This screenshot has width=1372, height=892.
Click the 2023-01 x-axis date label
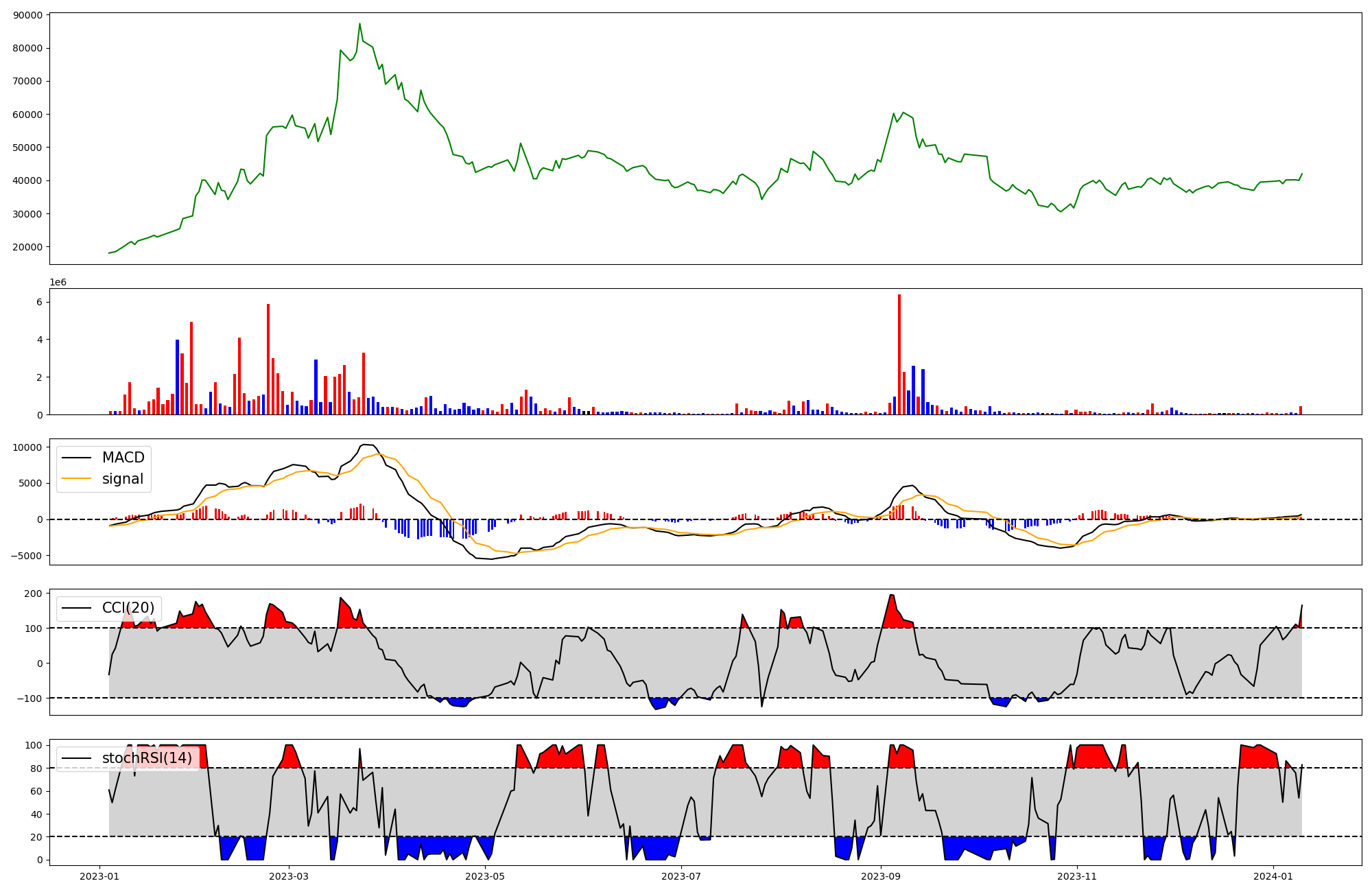tap(99, 876)
